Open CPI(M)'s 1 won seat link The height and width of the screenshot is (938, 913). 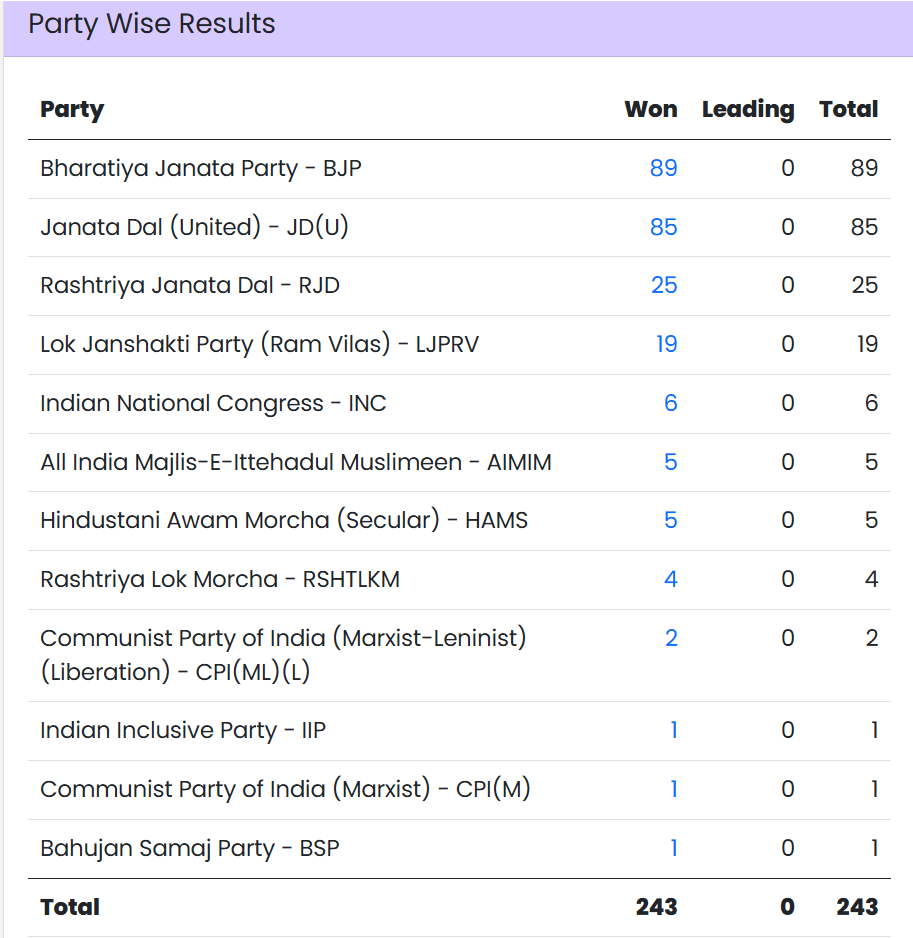pos(673,790)
